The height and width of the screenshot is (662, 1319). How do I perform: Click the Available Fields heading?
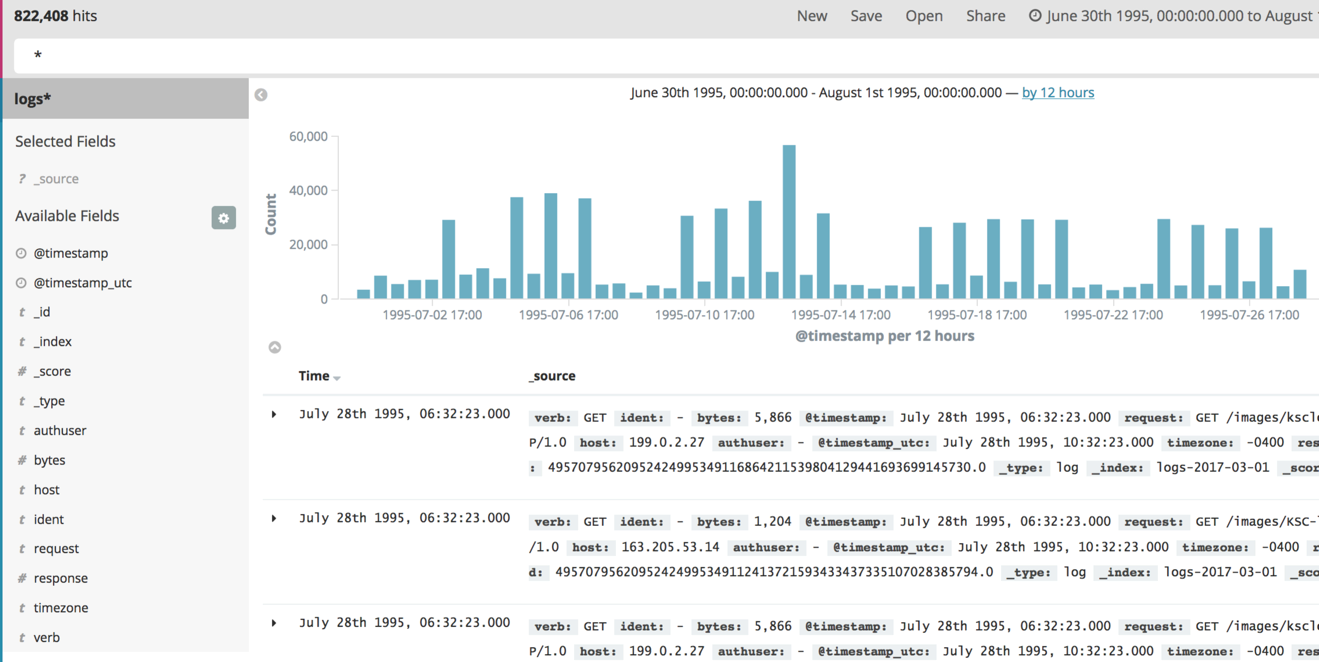(67, 216)
